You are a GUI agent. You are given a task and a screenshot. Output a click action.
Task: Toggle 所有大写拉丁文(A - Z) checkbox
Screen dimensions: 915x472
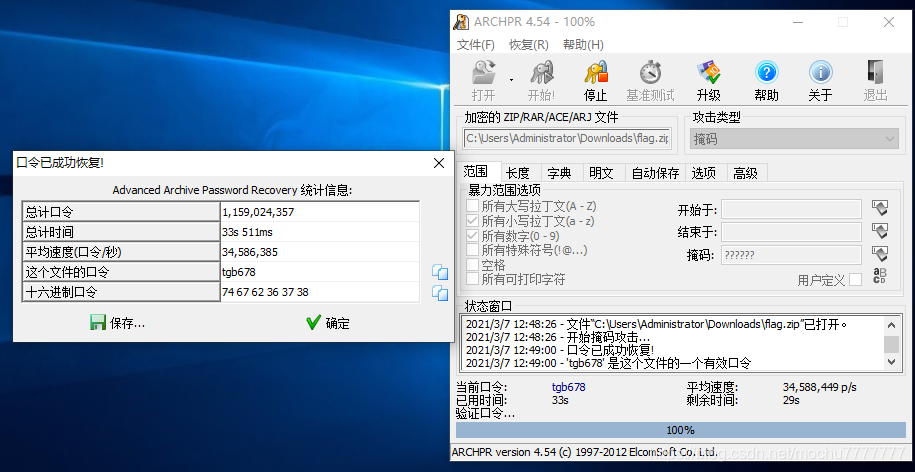472,206
